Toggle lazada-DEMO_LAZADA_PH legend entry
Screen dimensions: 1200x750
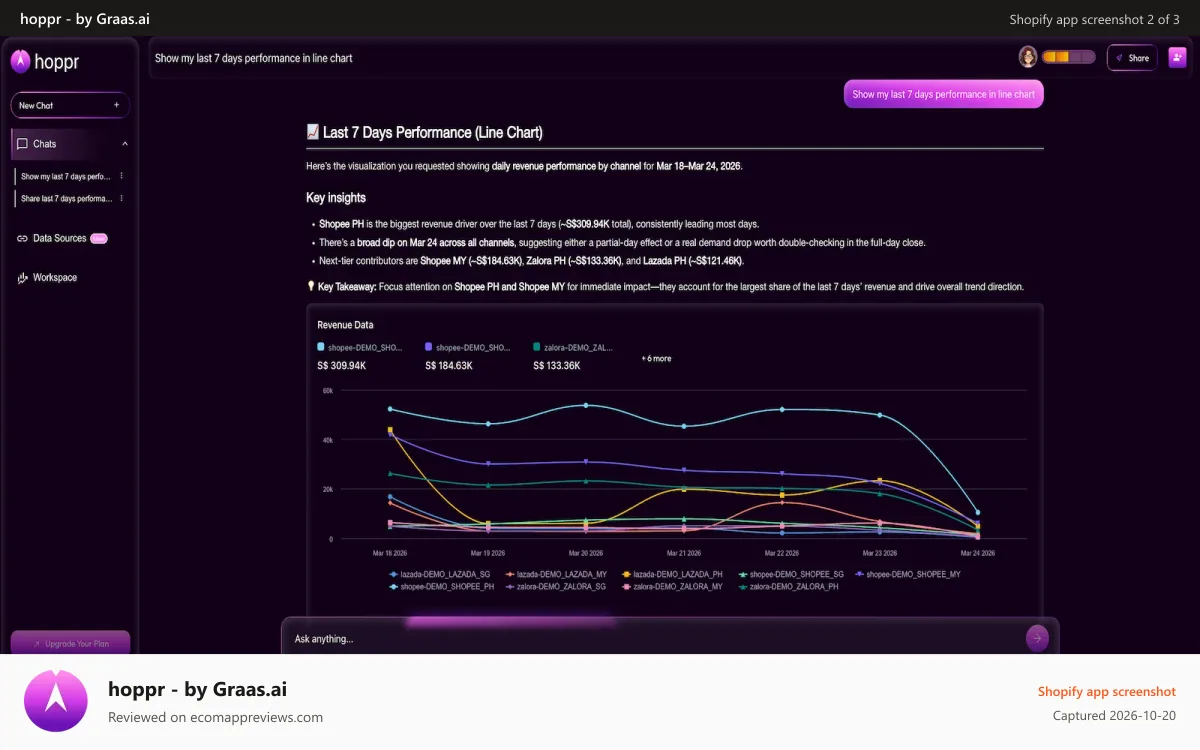pyautogui.click(x=672, y=575)
